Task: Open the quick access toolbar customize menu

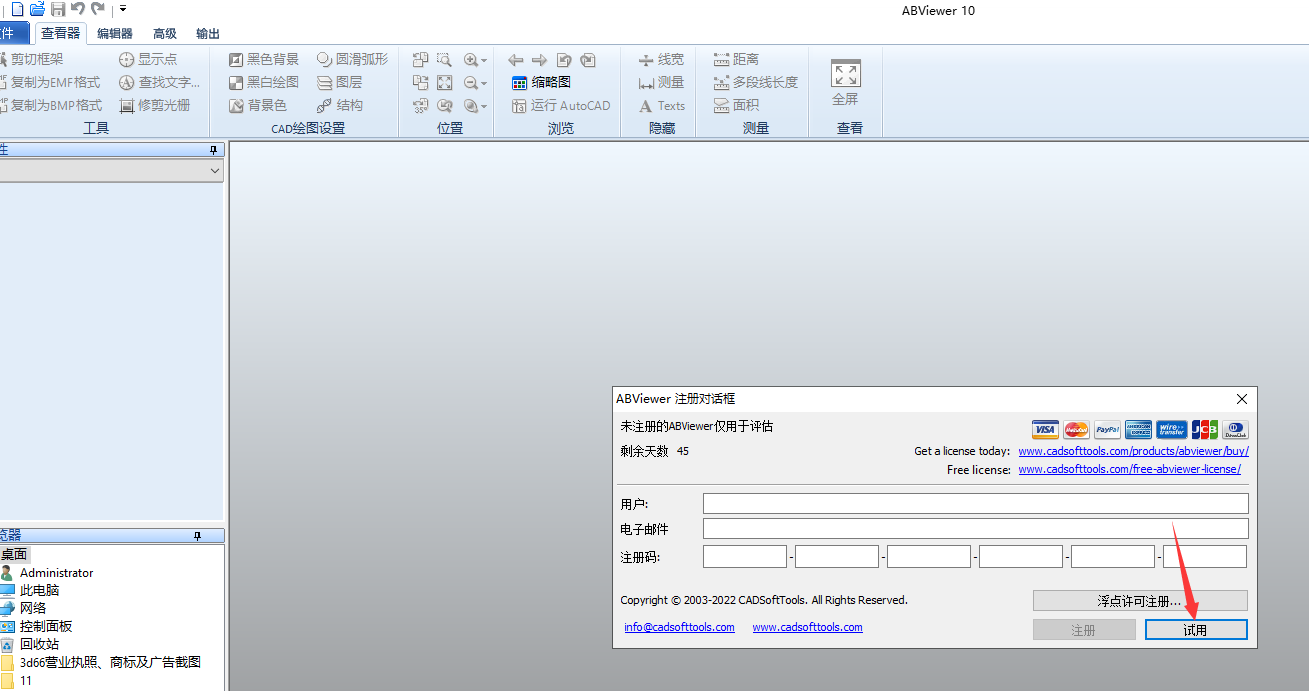Action: tap(122, 9)
